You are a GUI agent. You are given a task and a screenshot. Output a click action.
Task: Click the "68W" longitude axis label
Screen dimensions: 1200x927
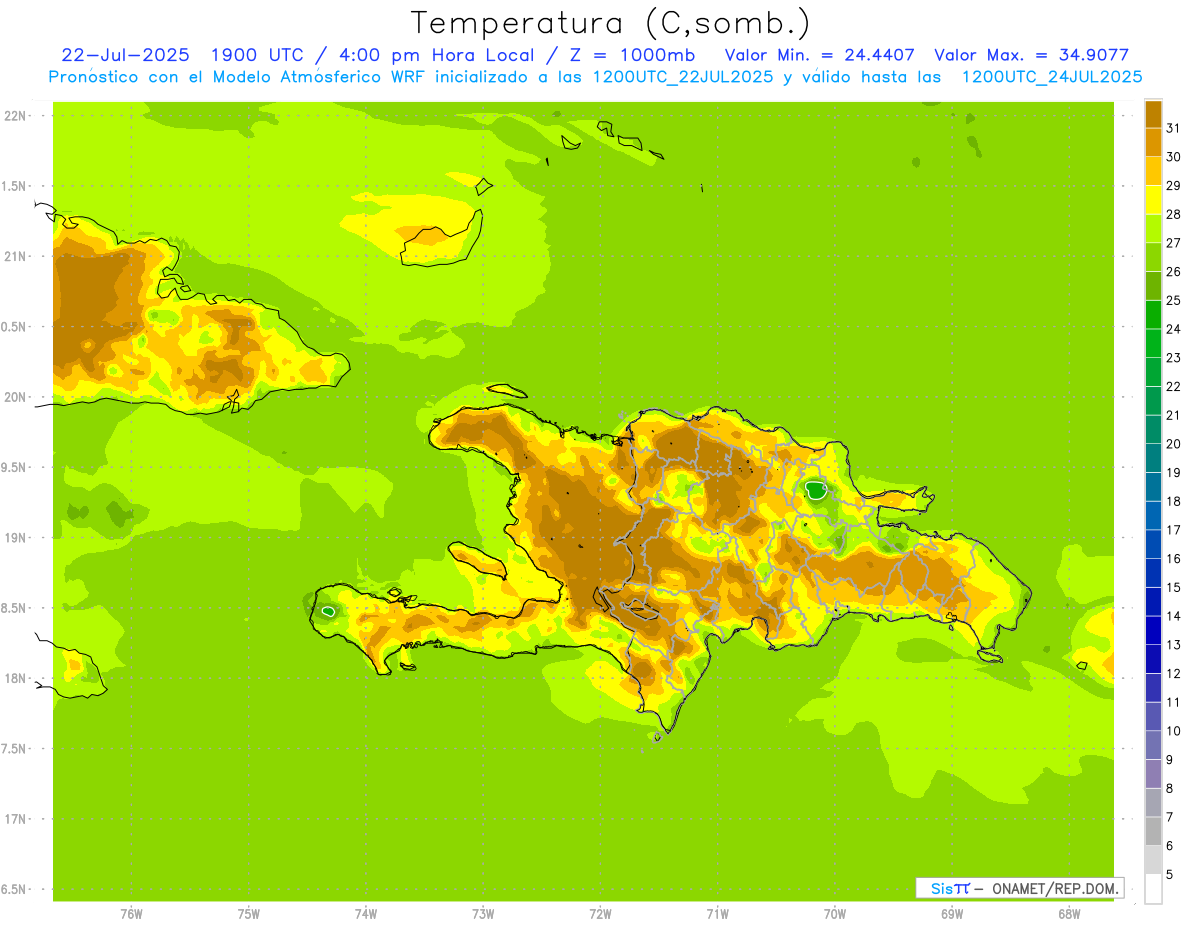click(1069, 914)
